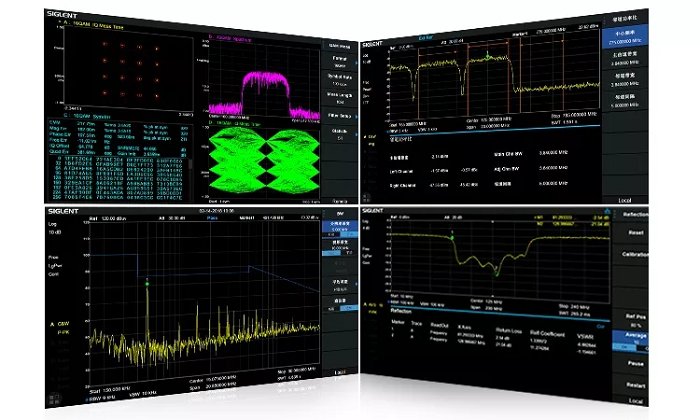Select the center frequency 275 MHz field
Viewport: 700px width, 420px height.
click(625, 37)
